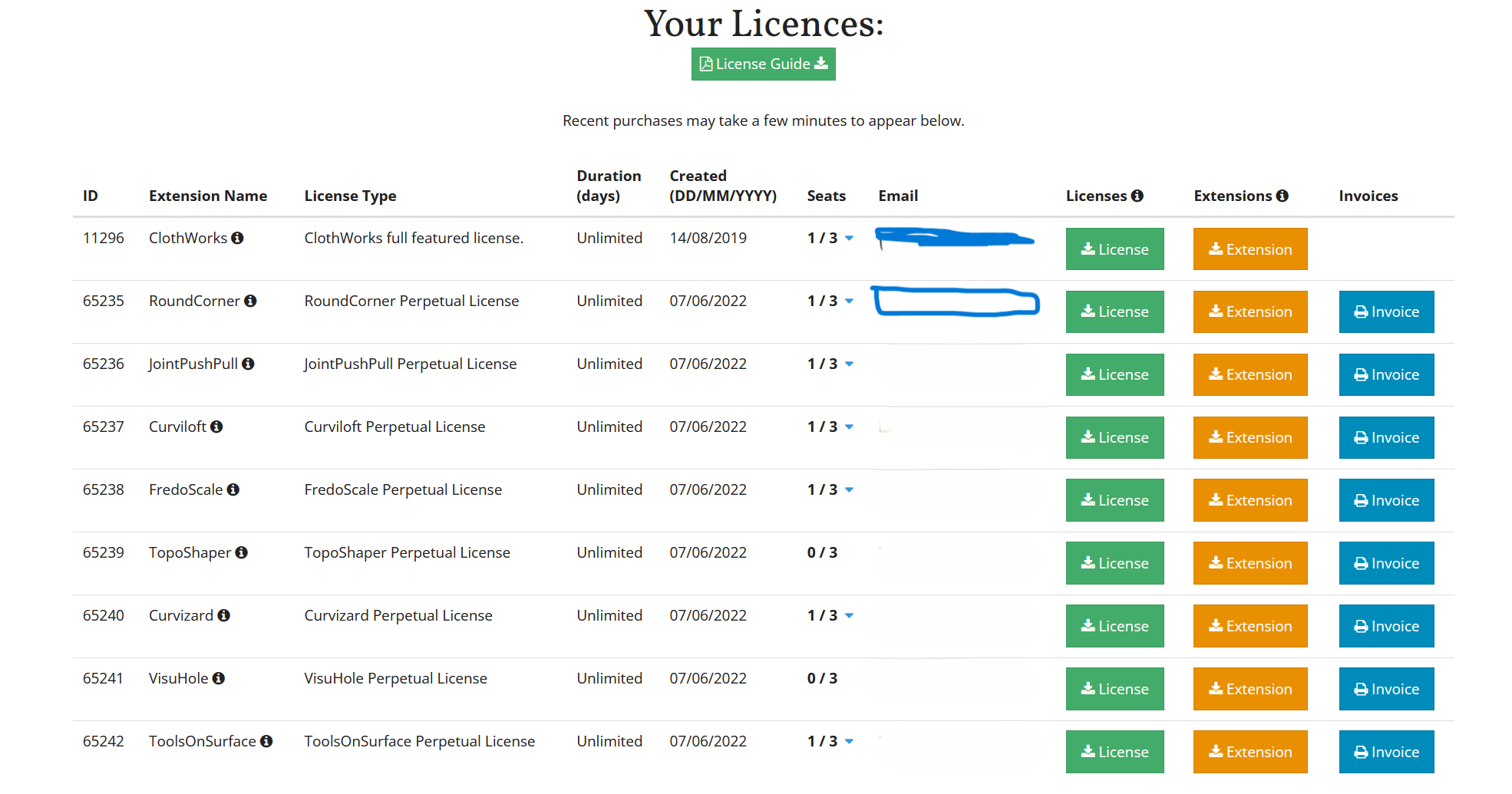The height and width of the screenshot is (794, 1512).
Task: Click info icon next to Curviloft
Action: tap(216, 427)
